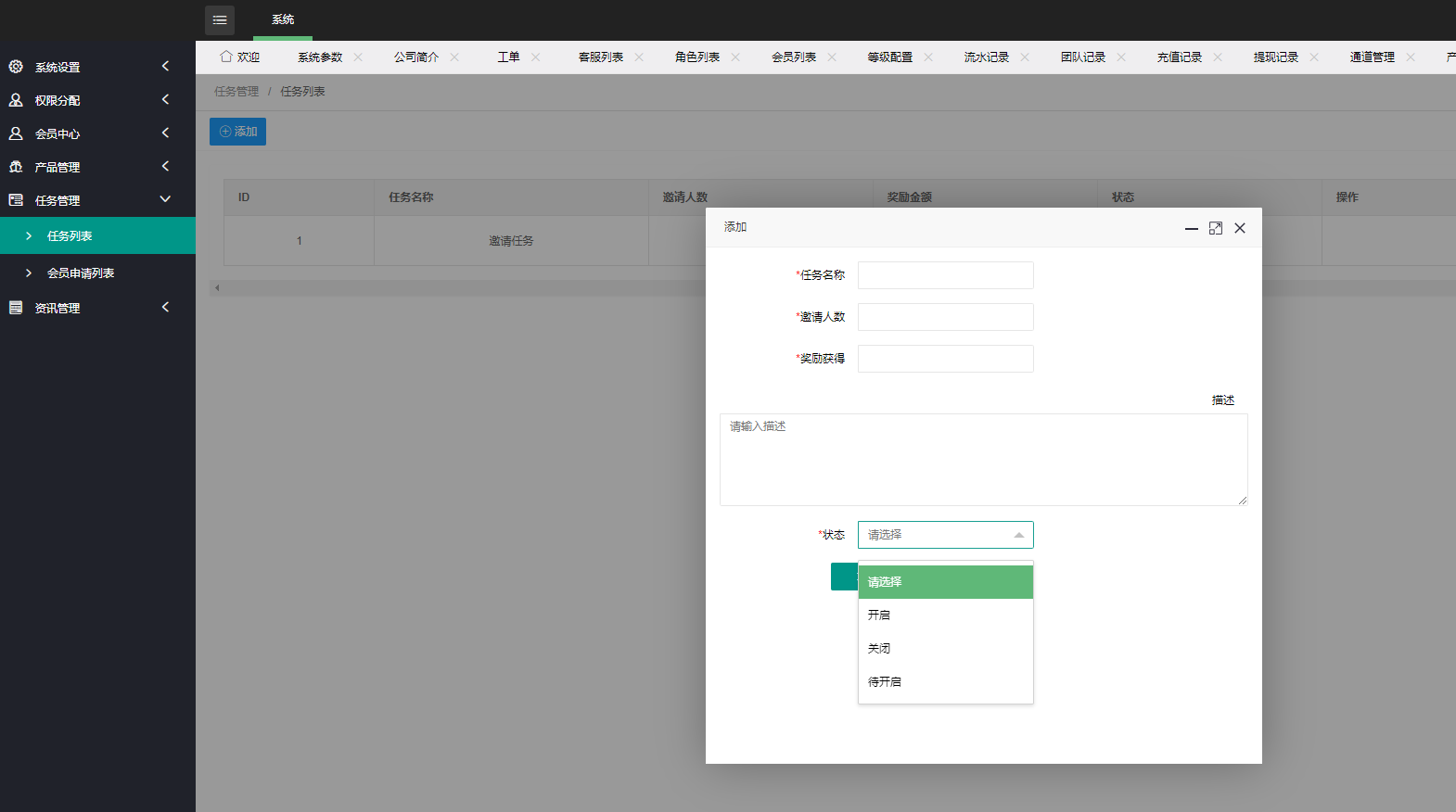The image size is (1456, 812).
Task: Focus the 任务名称 input field
Action: point(945,275)
